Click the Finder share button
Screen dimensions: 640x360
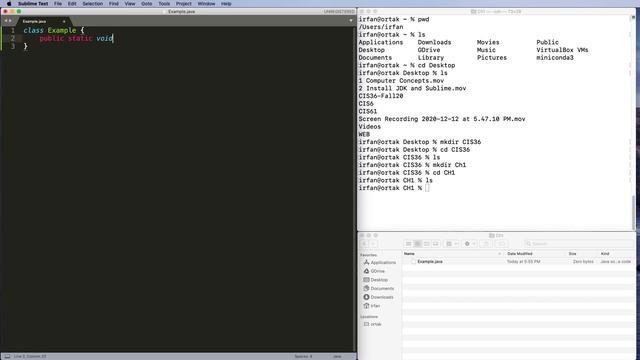486,244
